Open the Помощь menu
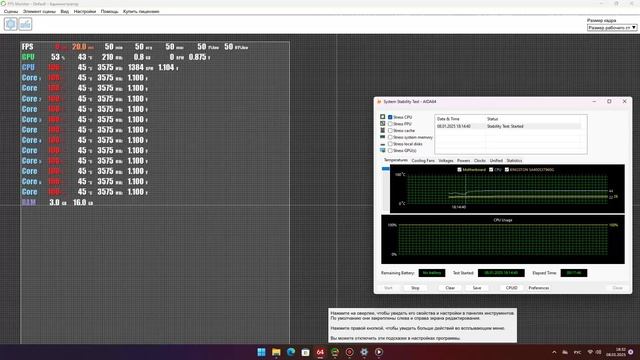The image size is (640, 360). click(x=109, y=11)
